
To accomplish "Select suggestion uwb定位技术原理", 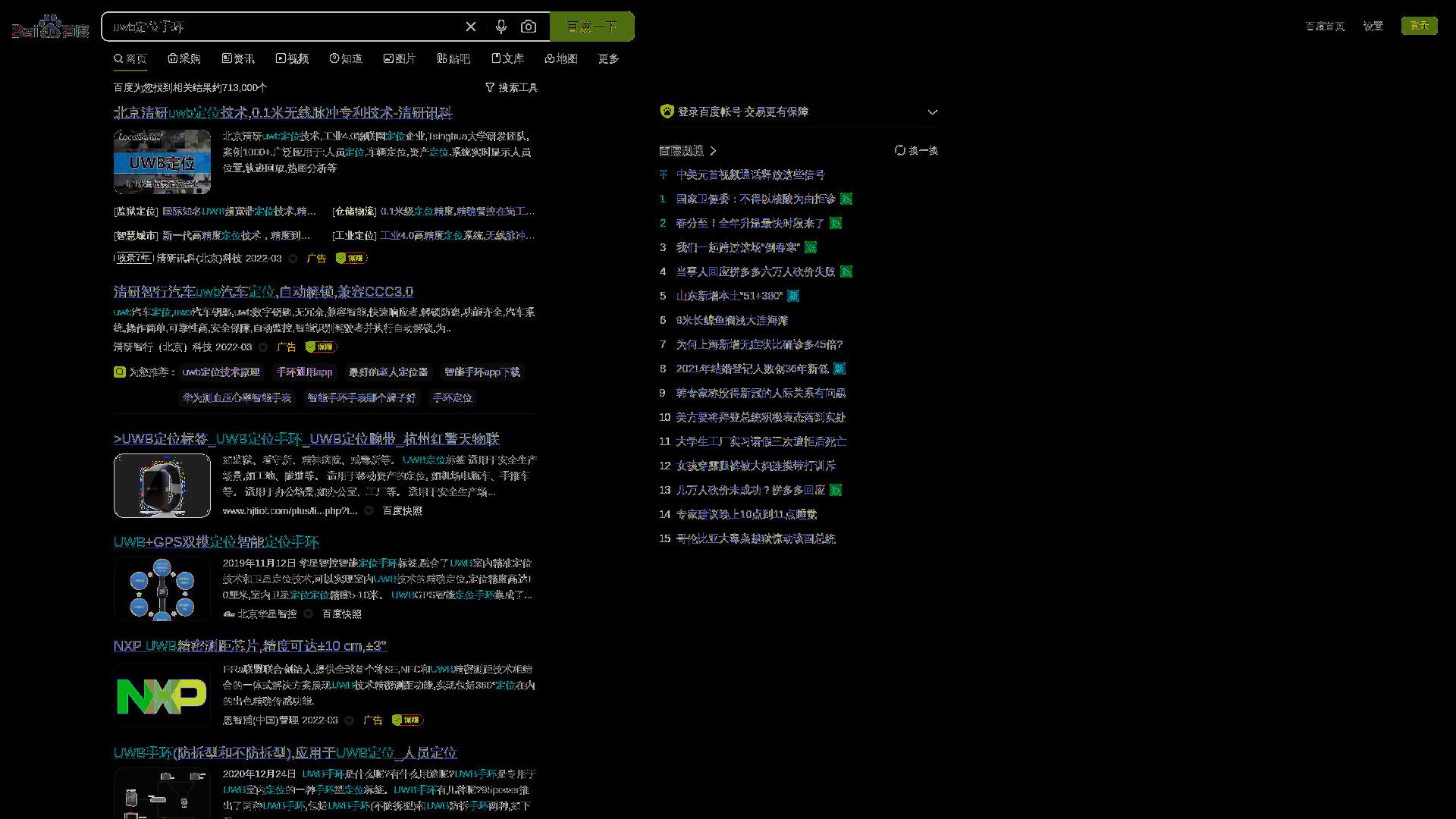I will tap(221, 372).
